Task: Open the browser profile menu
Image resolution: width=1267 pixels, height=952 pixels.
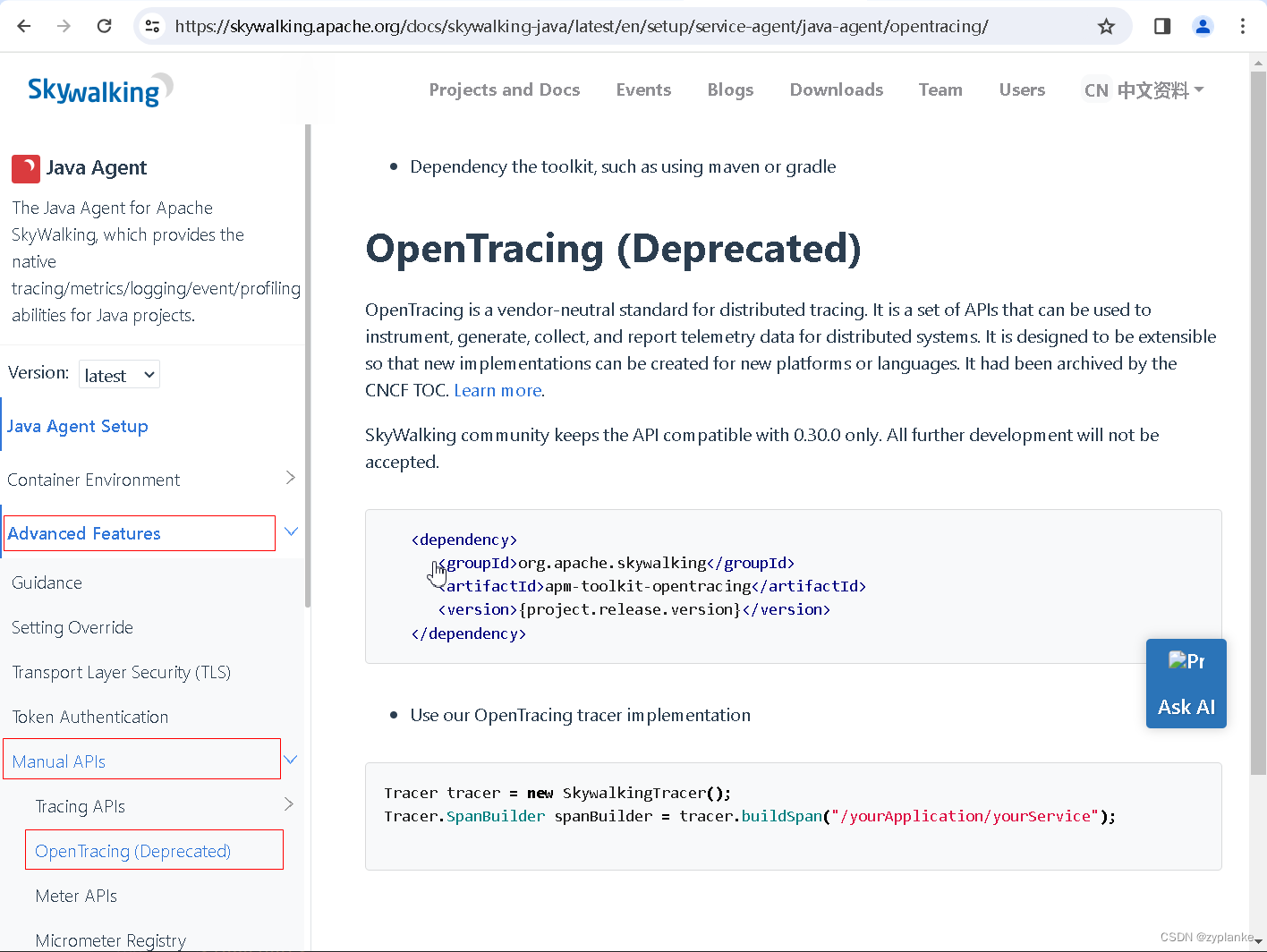Action: pos(1203,26)
